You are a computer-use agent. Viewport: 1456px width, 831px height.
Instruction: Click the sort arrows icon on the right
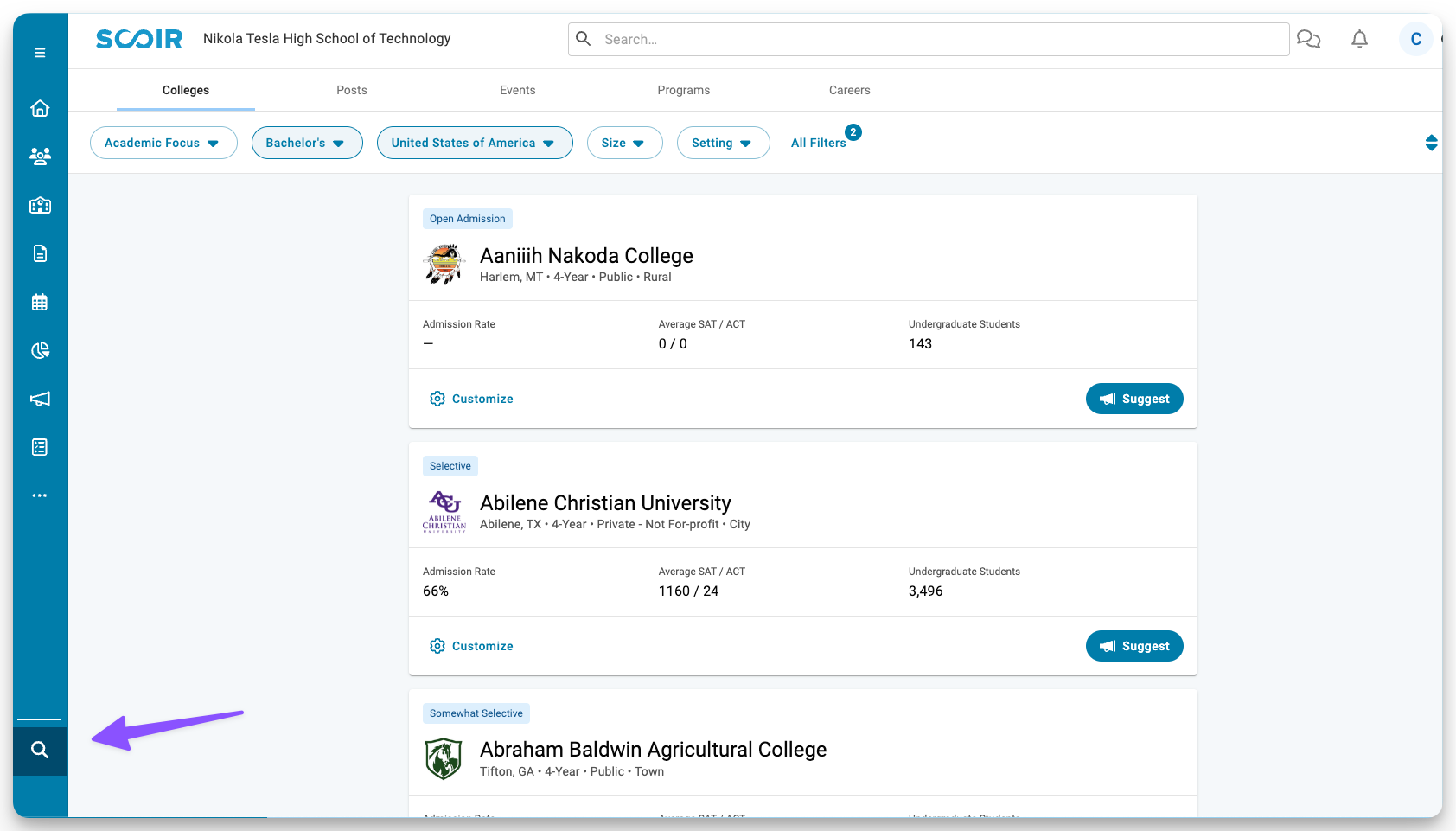click(x=1432, y=143)
